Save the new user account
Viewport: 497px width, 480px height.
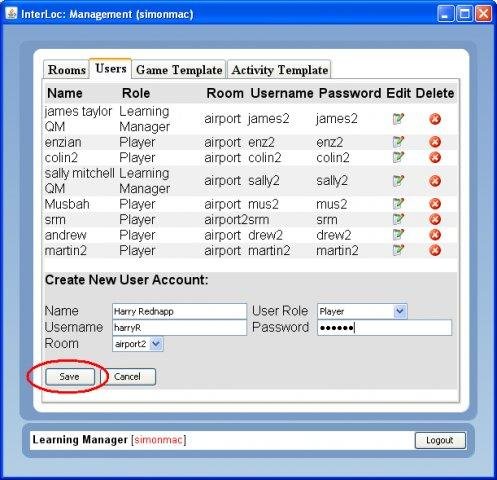click(70, 377)
